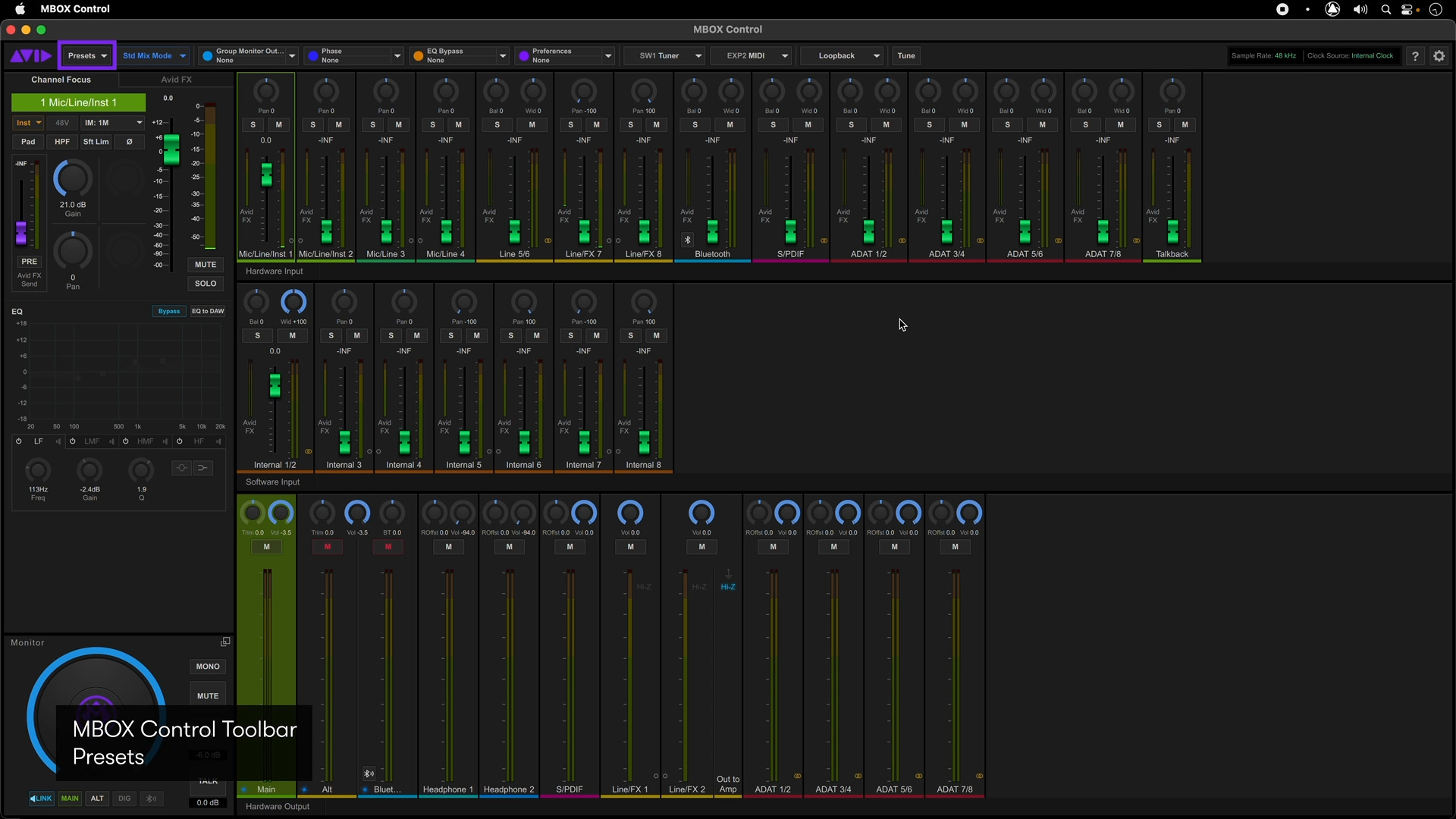This screenshot has height=819, width=1456.
Task: Open the Loopback dropdown
Action: 842,55
